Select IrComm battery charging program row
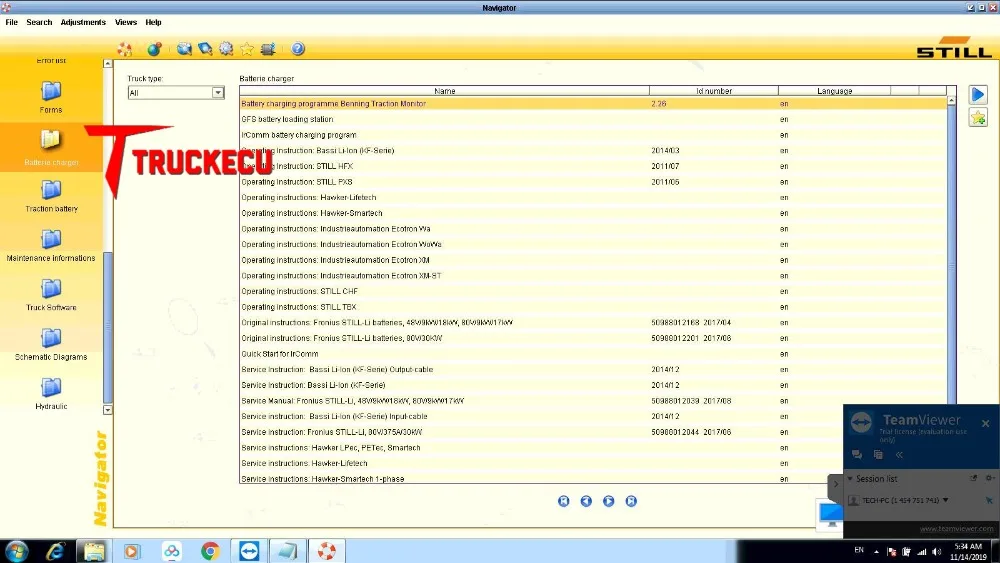The height and width of the screenshot is (563, 1000). point(593,135)
